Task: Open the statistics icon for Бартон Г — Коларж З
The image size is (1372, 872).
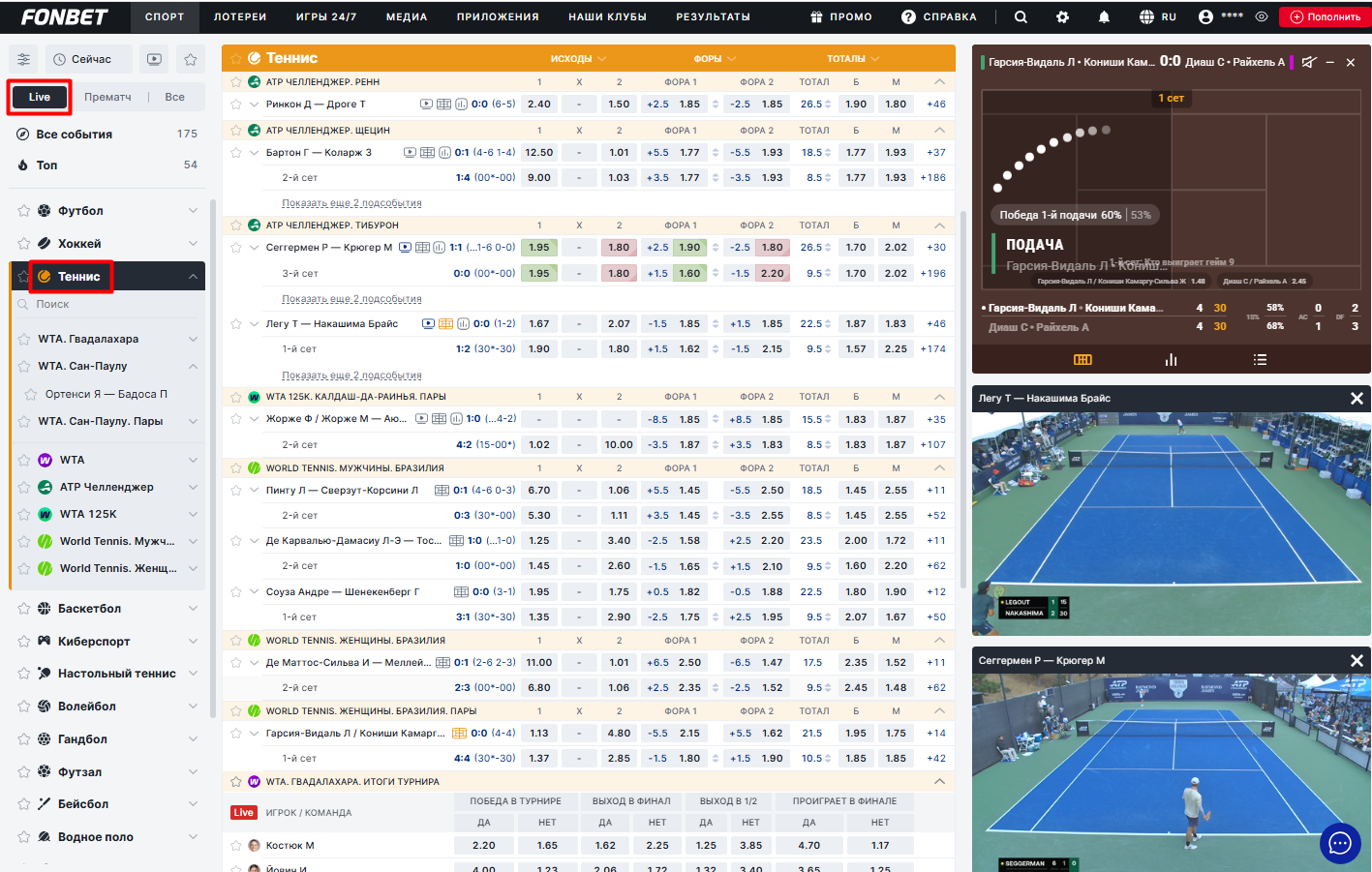Action: tap(444, 153)
